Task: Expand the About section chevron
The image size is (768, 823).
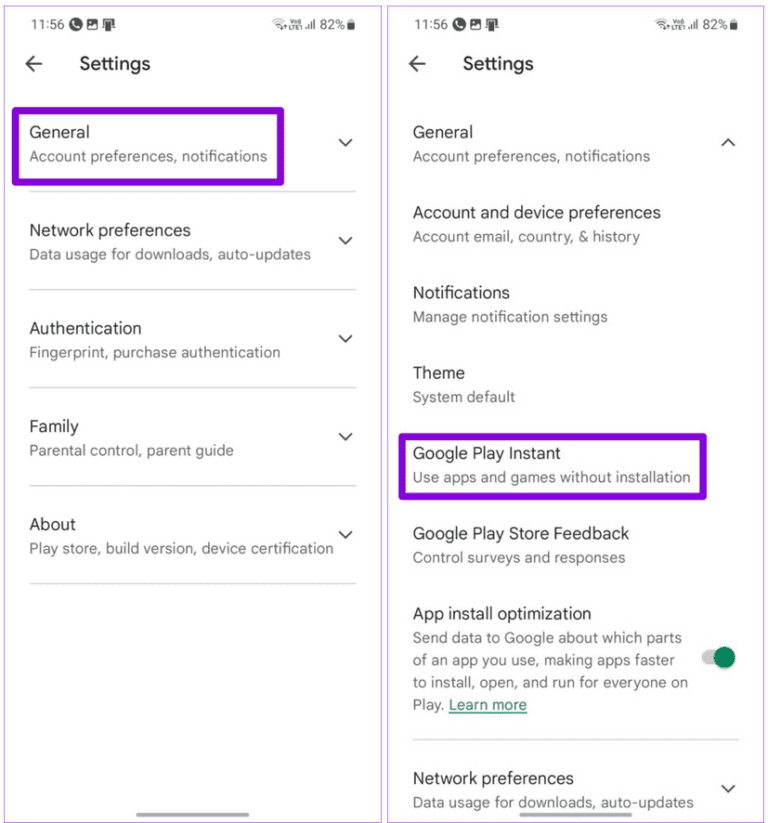Action: pos(345,535)
